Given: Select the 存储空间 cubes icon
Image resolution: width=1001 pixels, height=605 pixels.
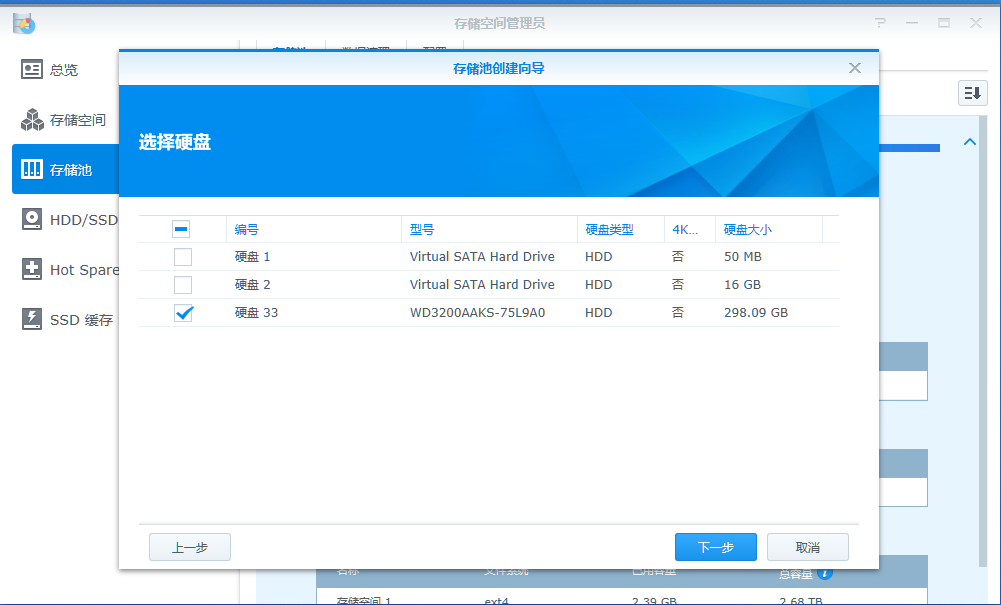Looking at the screenshot, I should [x=31, y=119].
